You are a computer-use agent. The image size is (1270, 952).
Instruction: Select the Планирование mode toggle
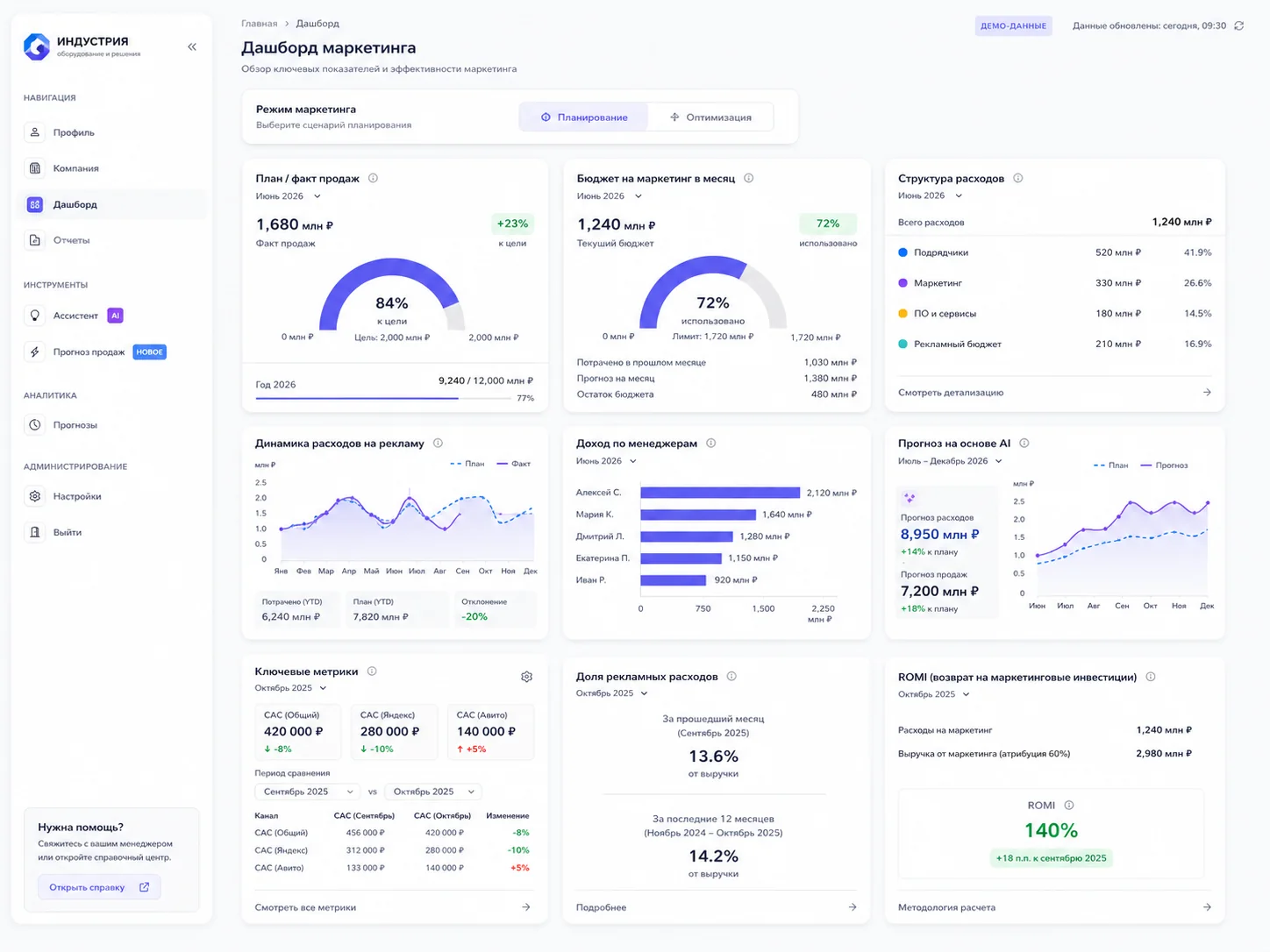pos(584,117)
